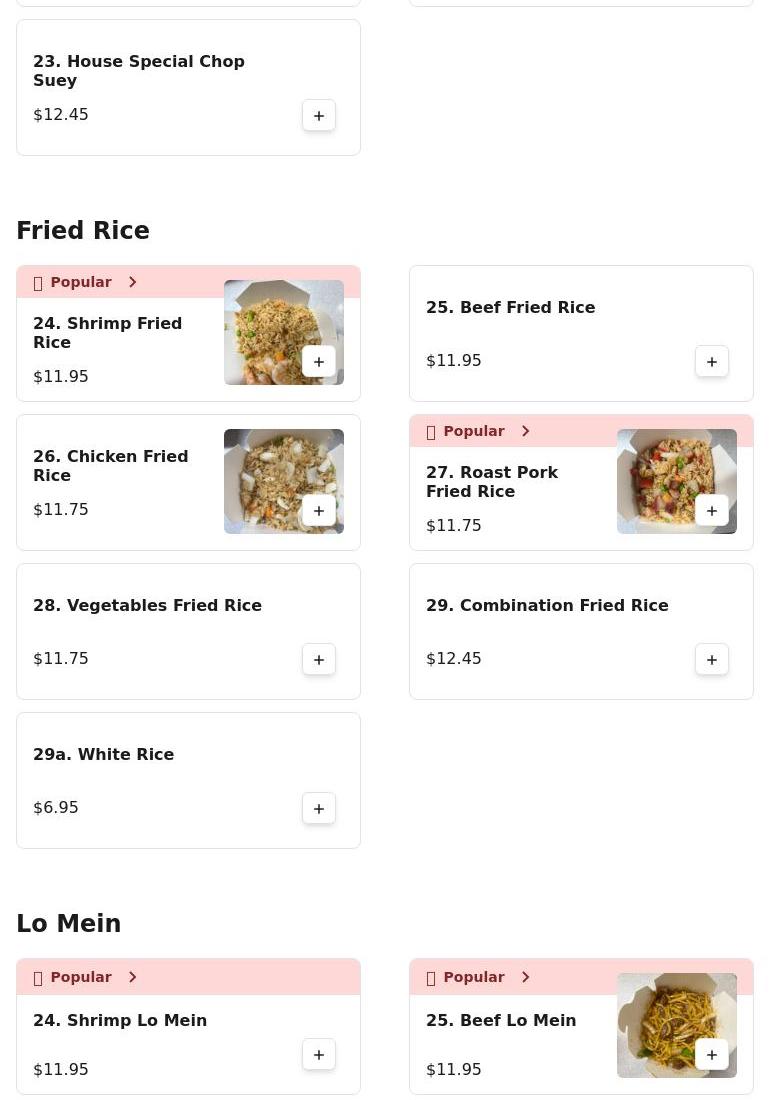The image size is (770, 1100).
Task: Add Chicken Fried Rice with plus icon
Action: point(318,511)
